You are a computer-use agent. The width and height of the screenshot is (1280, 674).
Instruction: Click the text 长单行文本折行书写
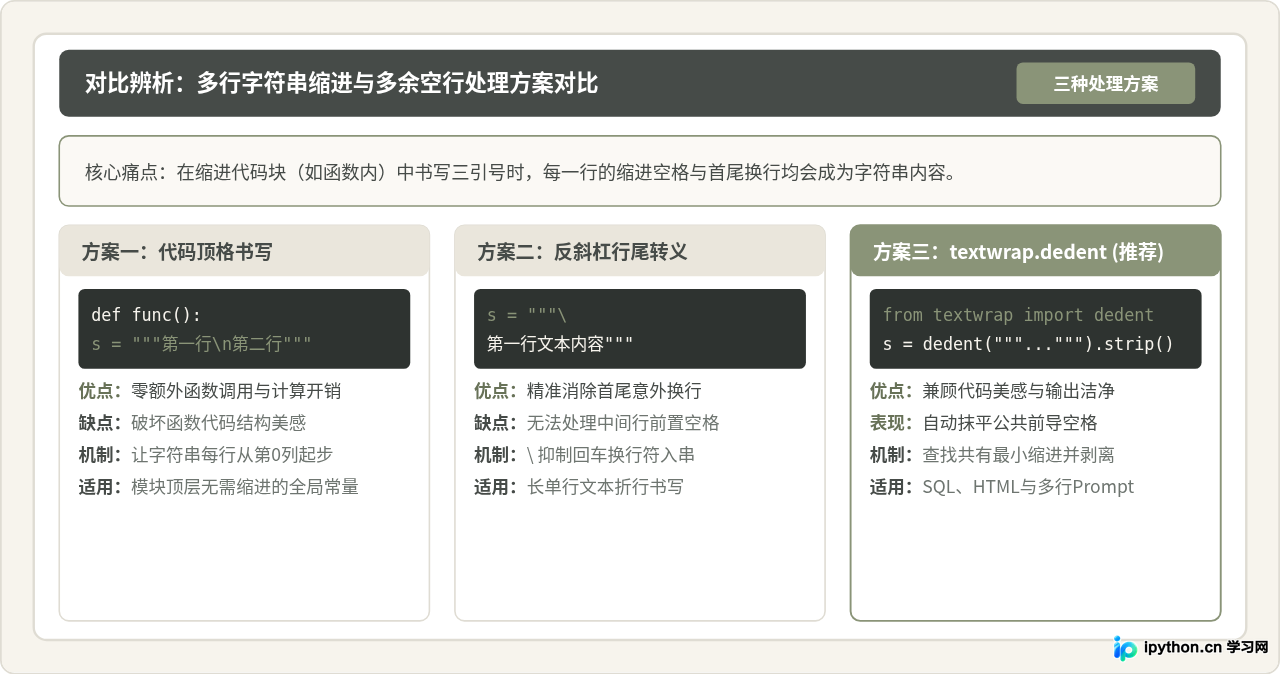click(605, 487)
